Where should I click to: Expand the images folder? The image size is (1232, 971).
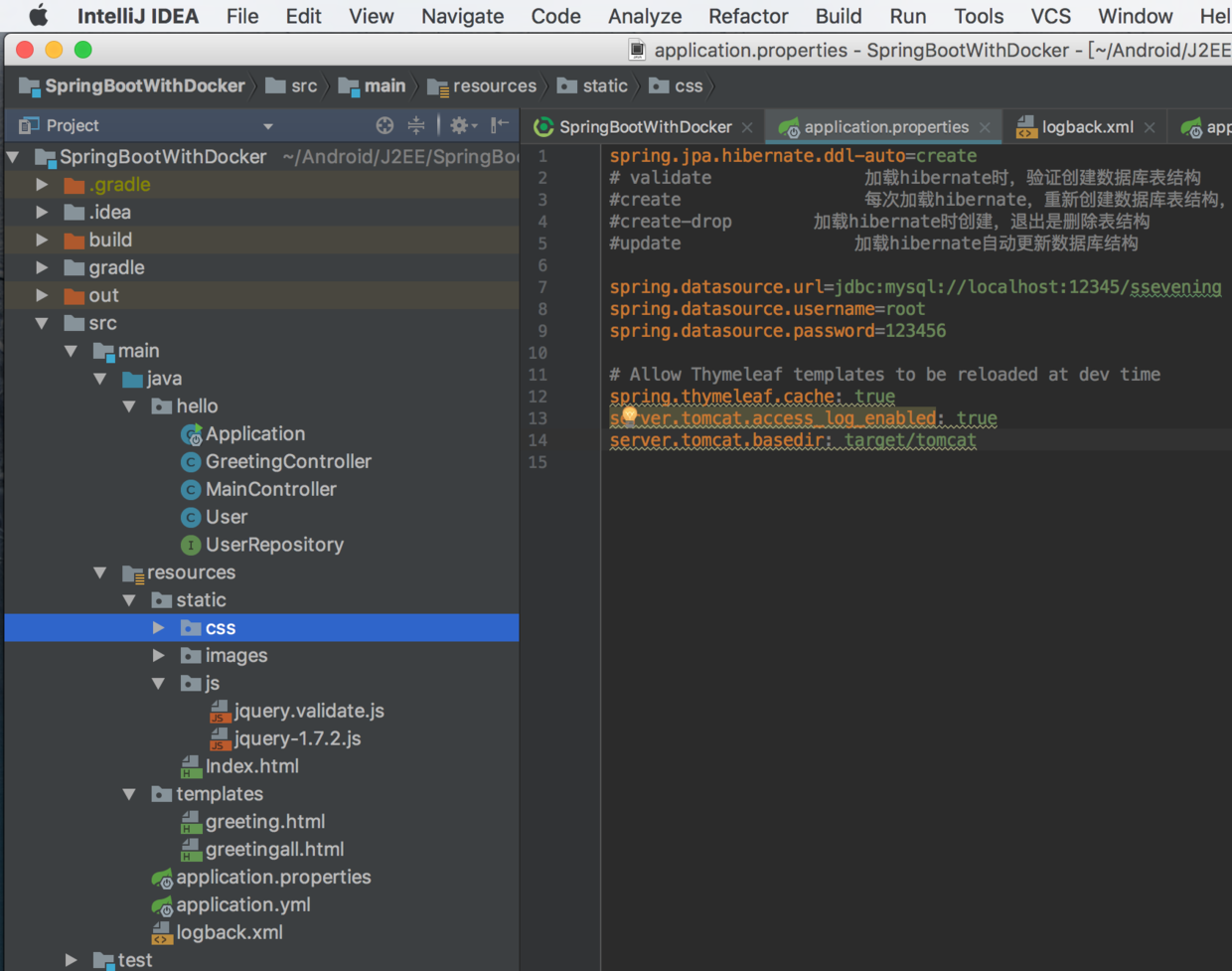click(x=158, y=656)
